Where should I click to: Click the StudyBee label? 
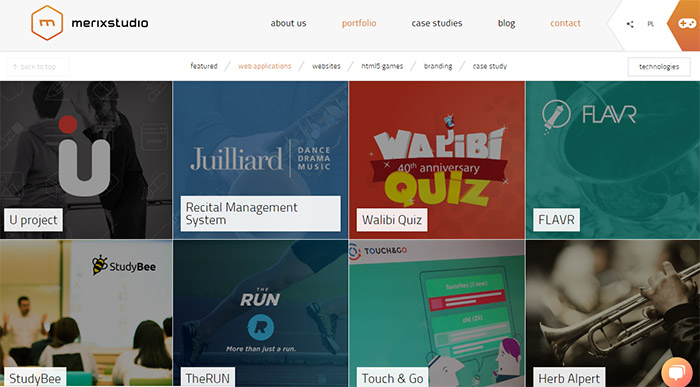[35, 378]
